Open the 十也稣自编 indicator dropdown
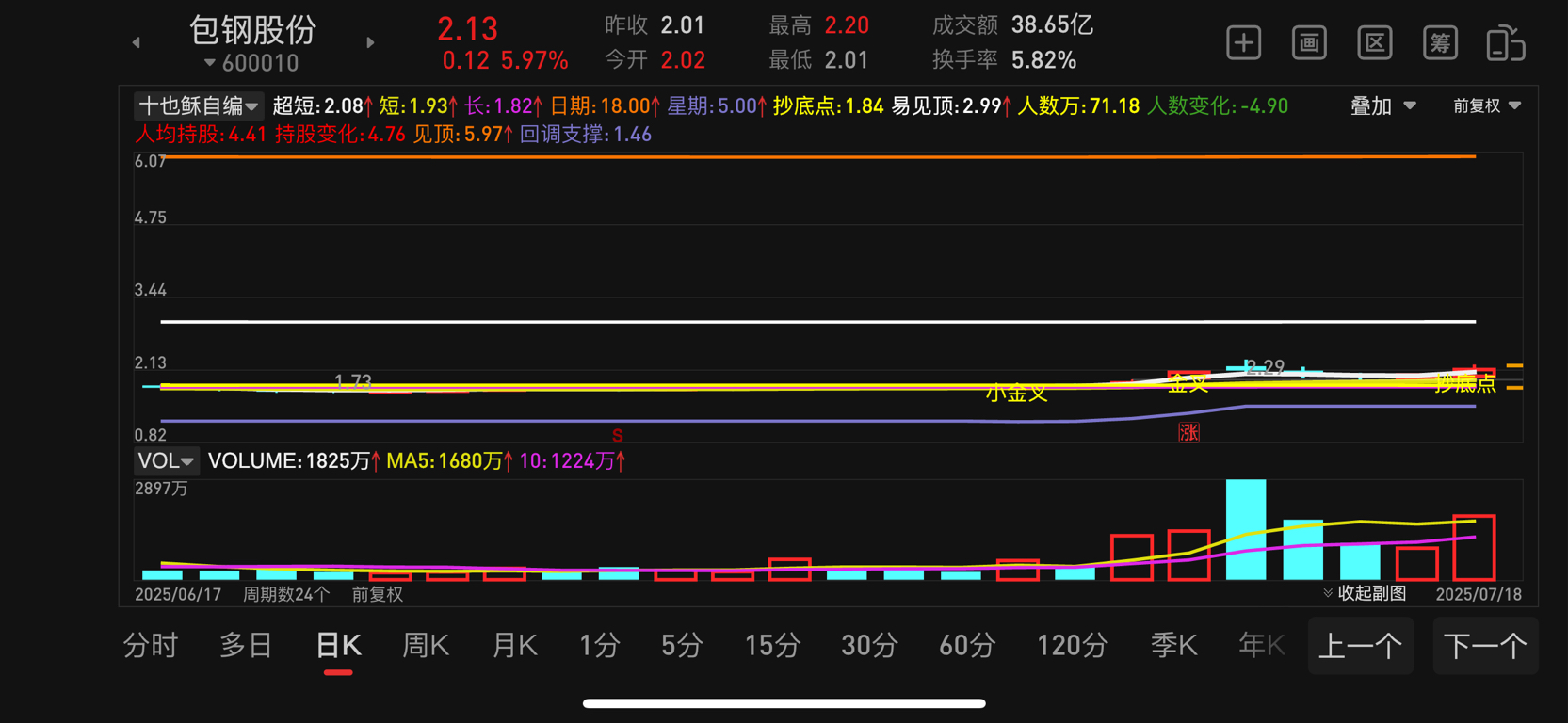The width and height of the screenshot is (1568, 724). (198, 106)
